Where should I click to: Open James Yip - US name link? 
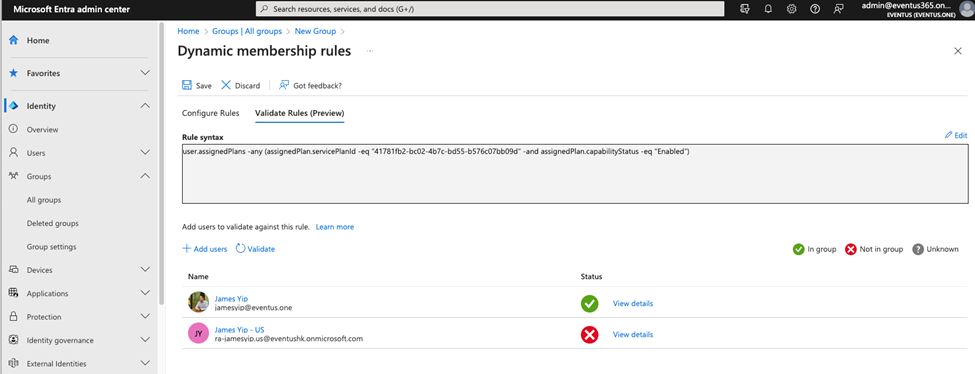239,330
